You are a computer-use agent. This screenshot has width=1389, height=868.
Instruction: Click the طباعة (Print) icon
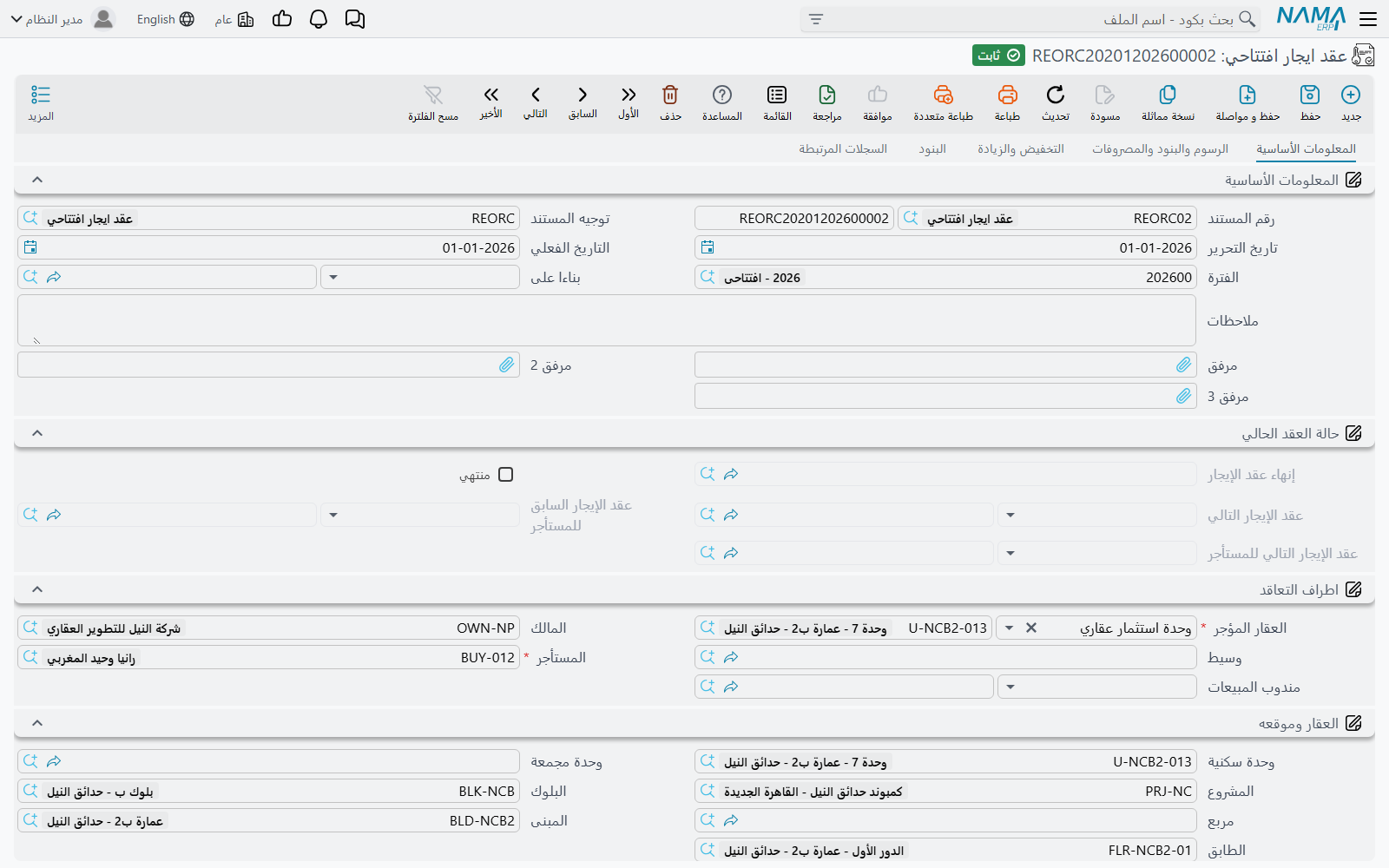1007,95
